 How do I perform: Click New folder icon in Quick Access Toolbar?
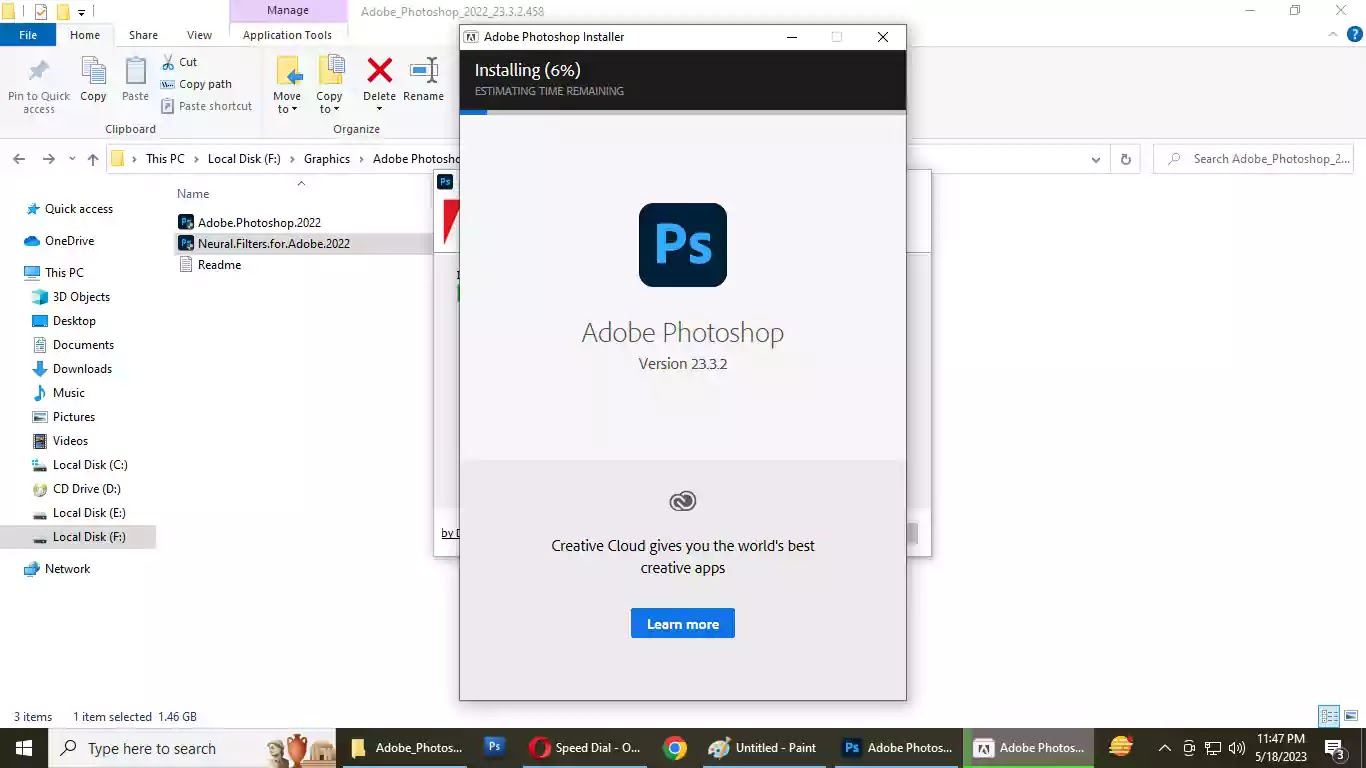[x=63, y=12]
